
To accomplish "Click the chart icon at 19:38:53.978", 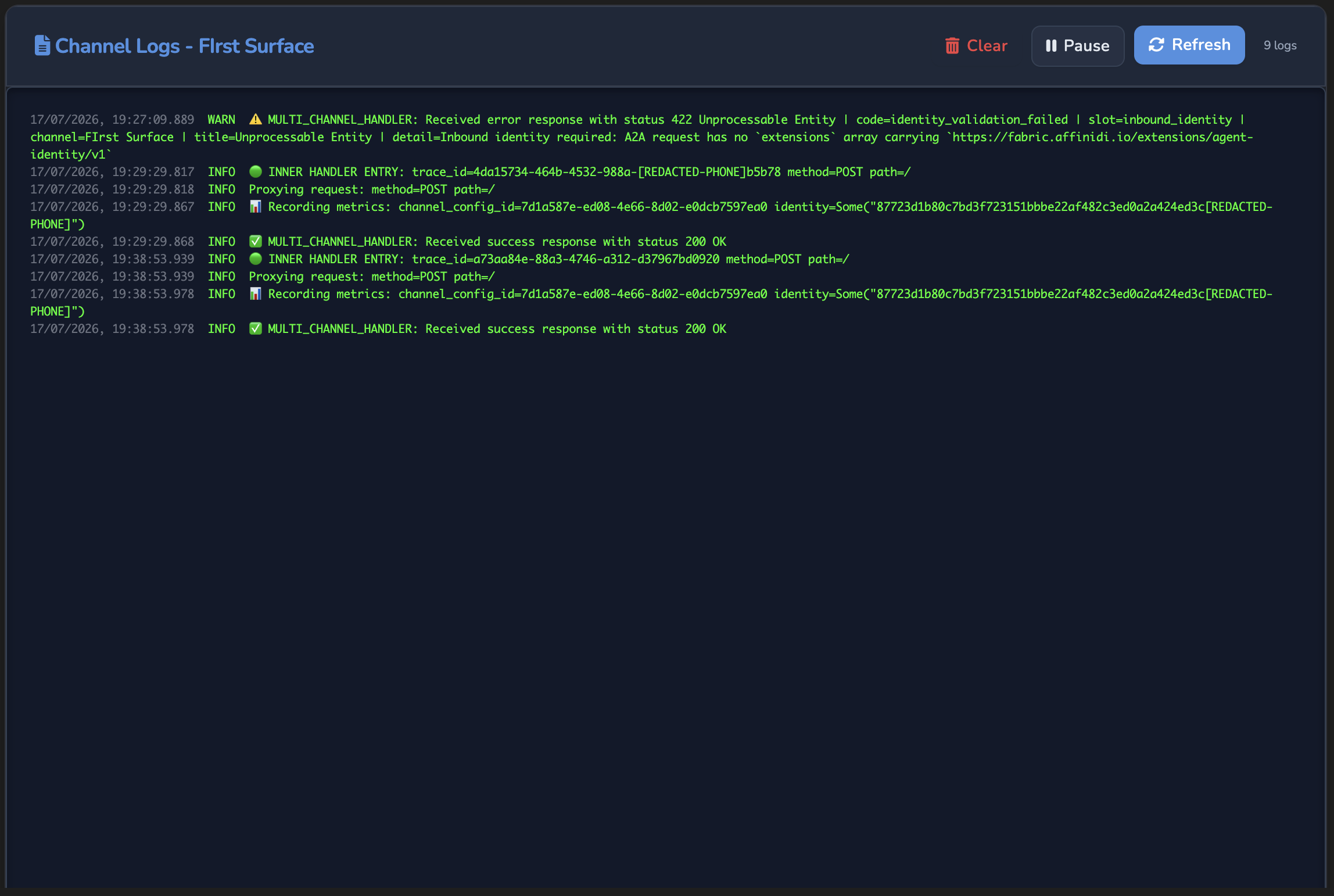I will [x=255, y=293].
